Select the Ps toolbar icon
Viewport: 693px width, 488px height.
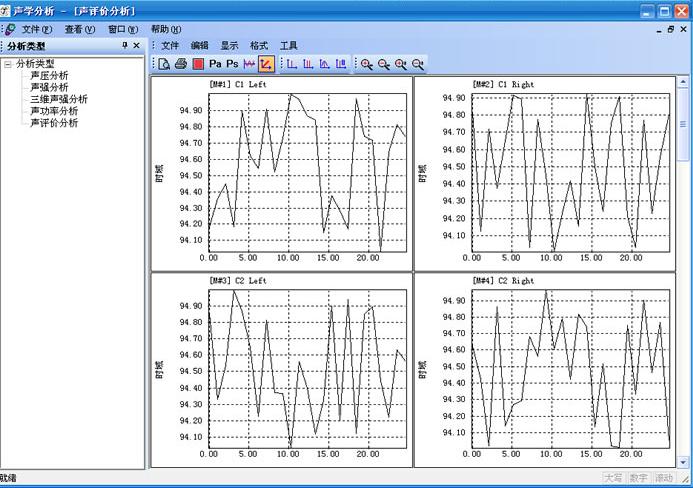232,64
